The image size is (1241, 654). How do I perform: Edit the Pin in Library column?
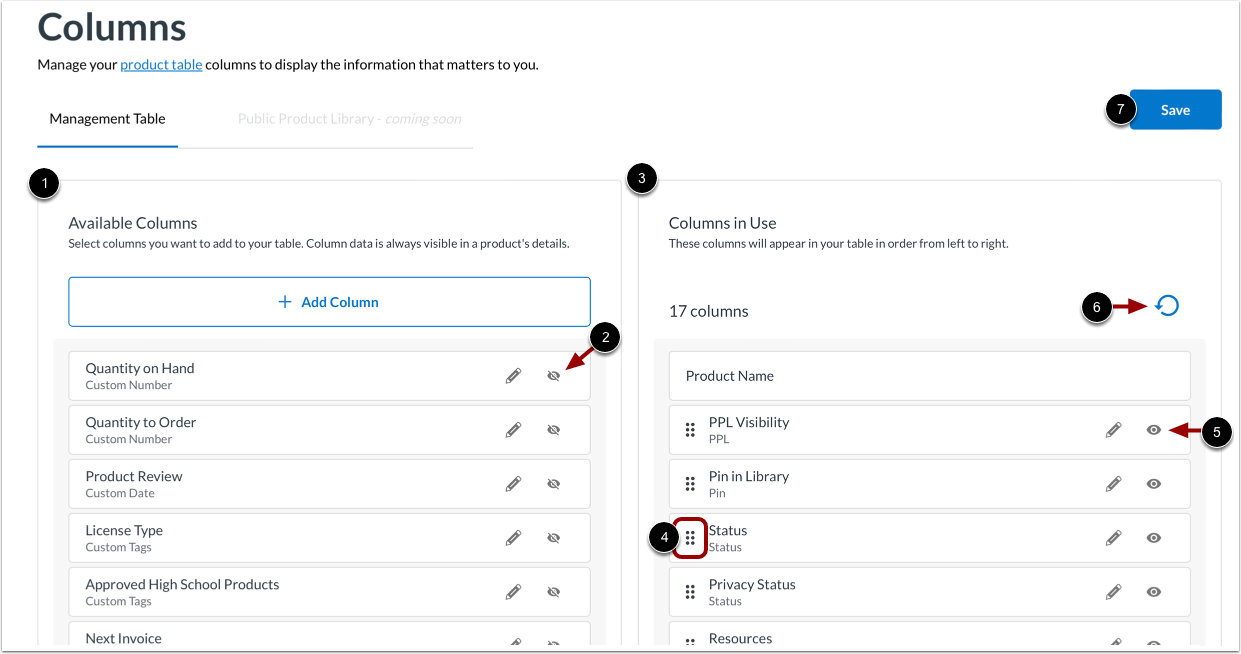pos(1113,483)
